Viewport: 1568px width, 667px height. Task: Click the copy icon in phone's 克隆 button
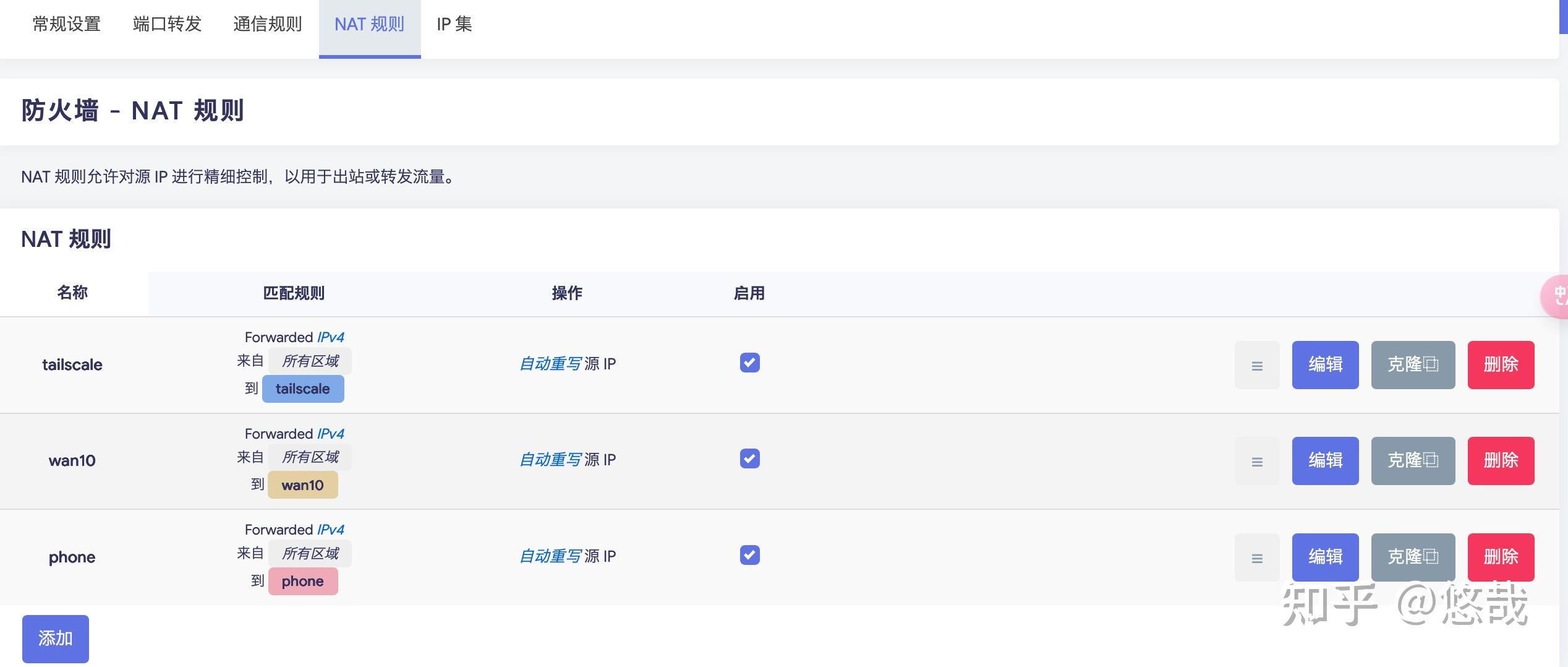tap(1432, 557)
